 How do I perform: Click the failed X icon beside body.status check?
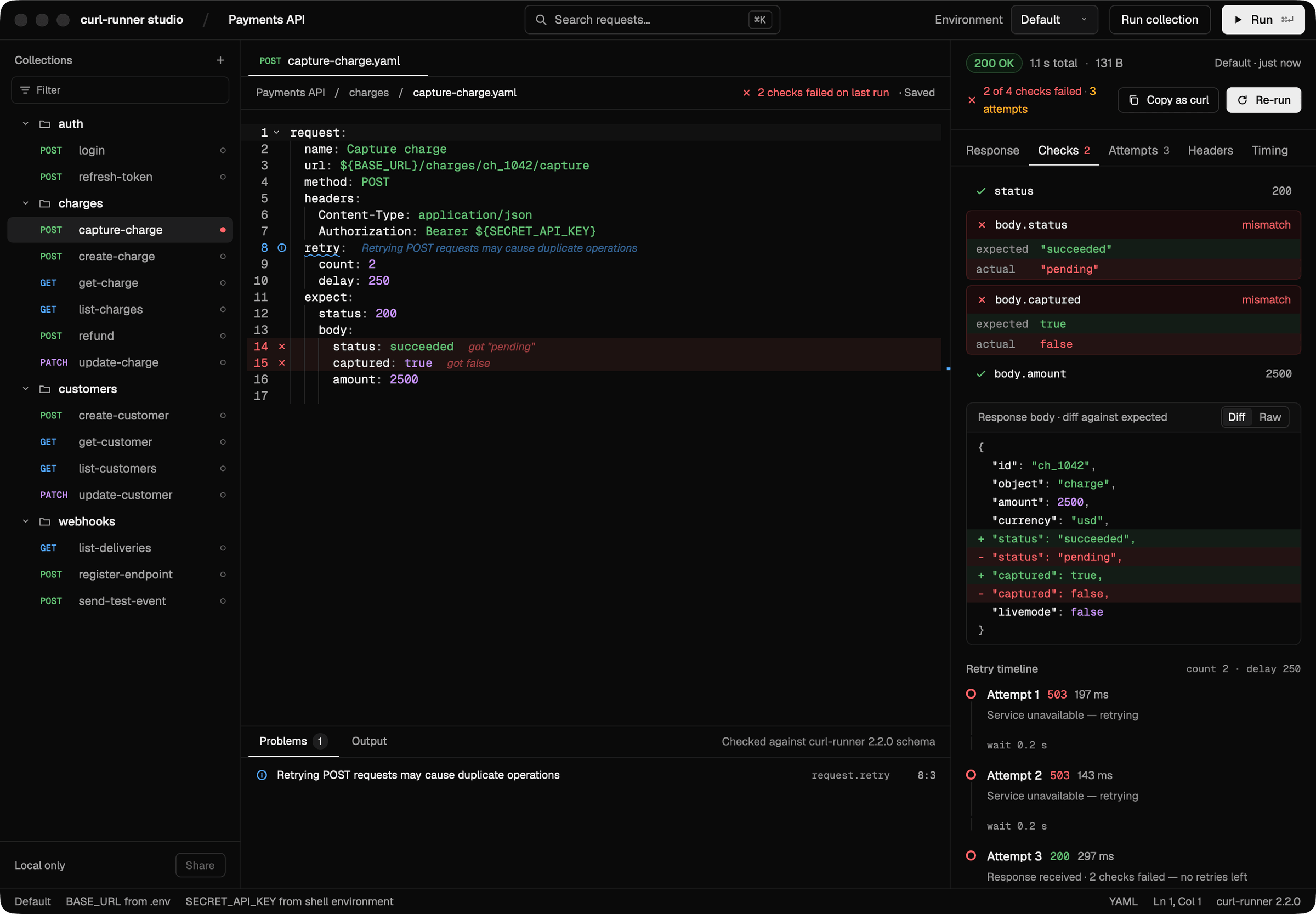[982, 225]
